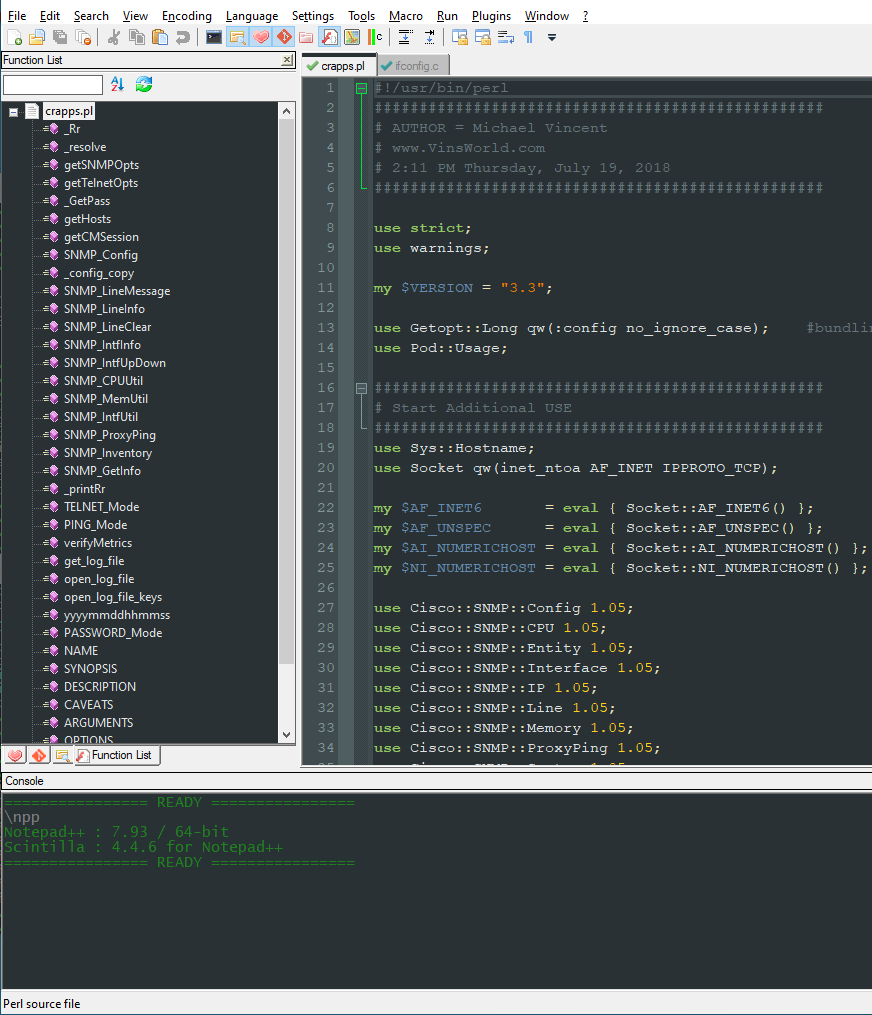Toggle the heart plugin panel icon in toolbar
This screenshot has height=1015, width=872.
pos(261,38)
